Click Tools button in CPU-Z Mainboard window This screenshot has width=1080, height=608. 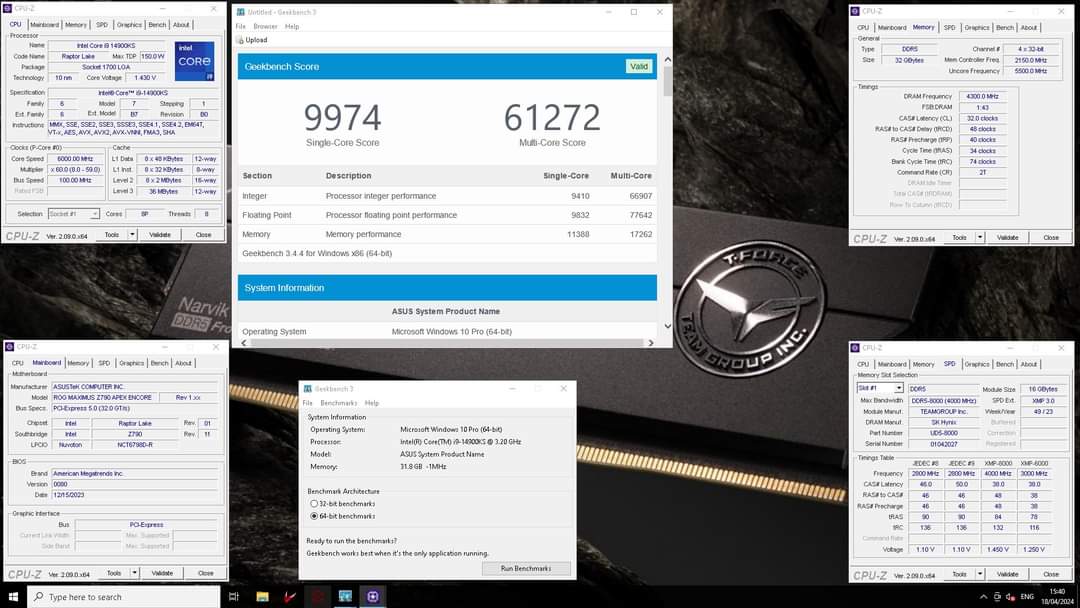point(114,573)
